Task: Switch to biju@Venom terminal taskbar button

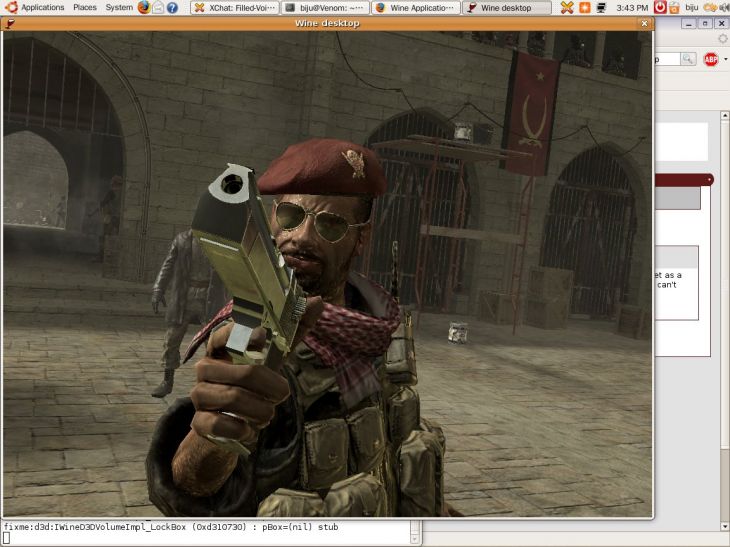Action: [x=325, y=7]
